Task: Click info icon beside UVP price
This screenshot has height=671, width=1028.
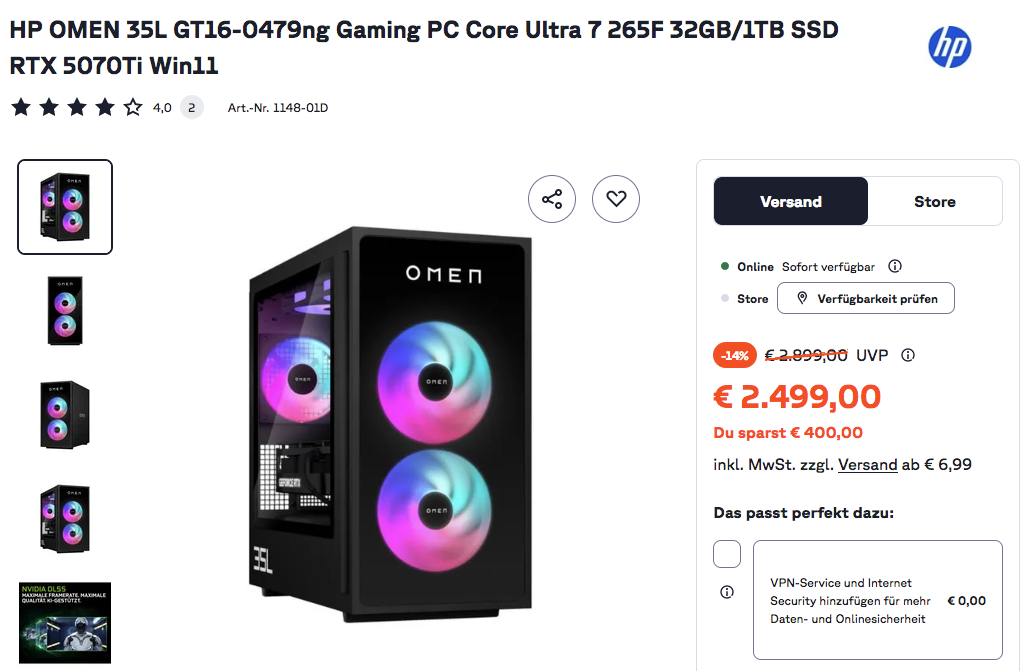Action: pyautogui.click(x=908, y=355)
